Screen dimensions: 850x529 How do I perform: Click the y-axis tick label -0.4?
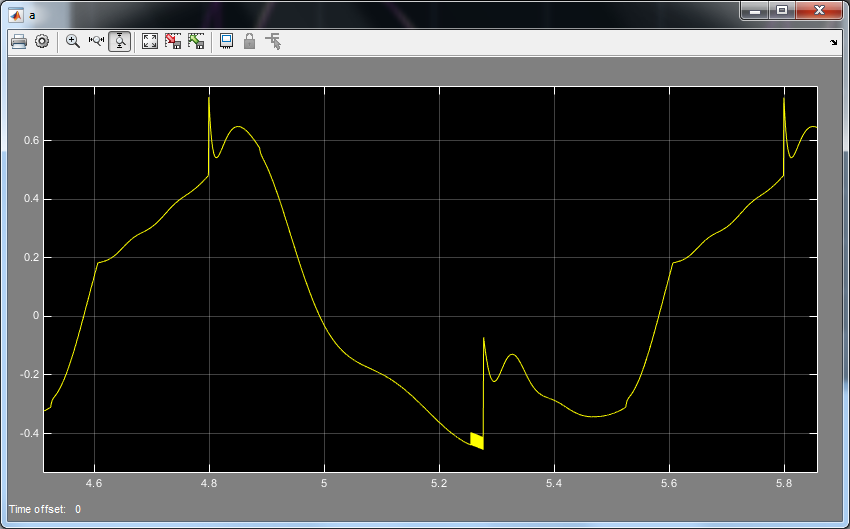pos(29,434)
